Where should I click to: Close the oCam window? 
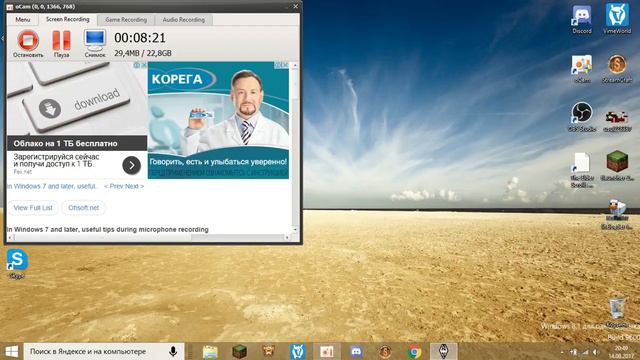tap(296, 6)
